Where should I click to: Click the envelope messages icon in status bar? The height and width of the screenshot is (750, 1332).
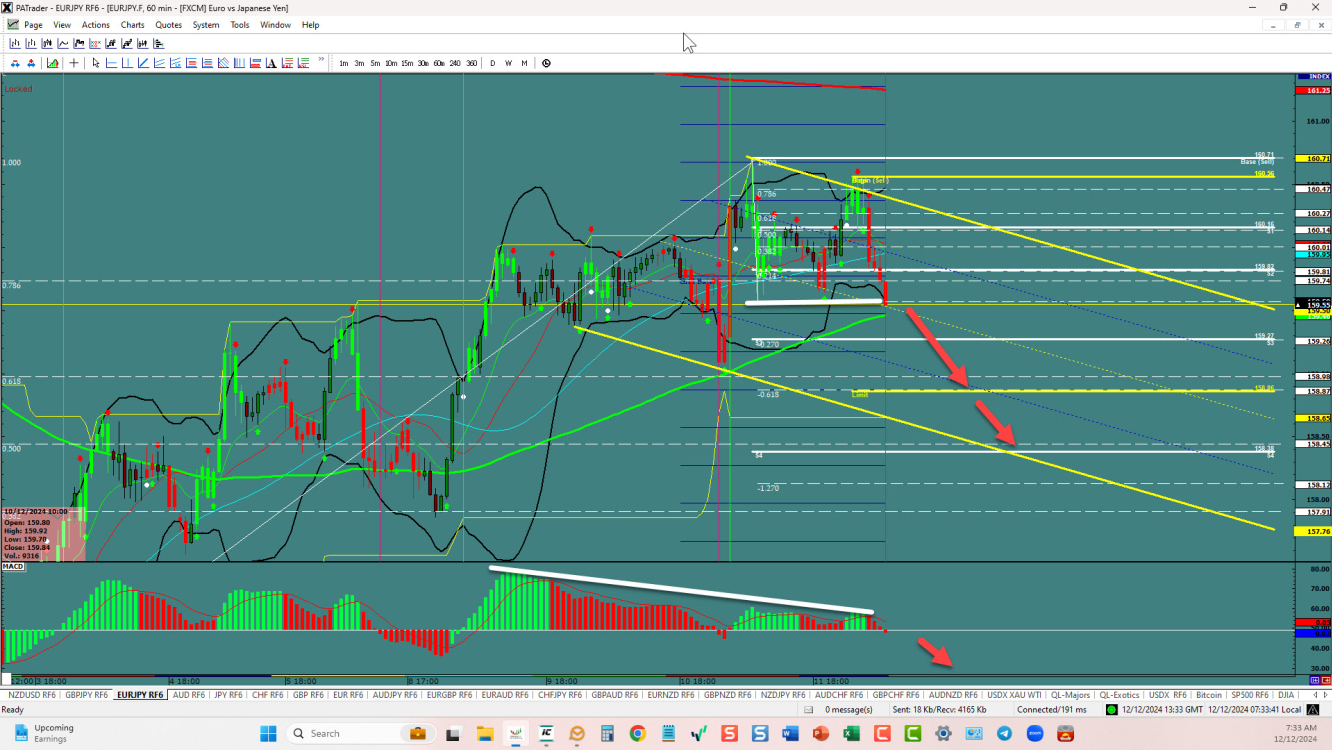pyautogui.click(x=808, y=709)
